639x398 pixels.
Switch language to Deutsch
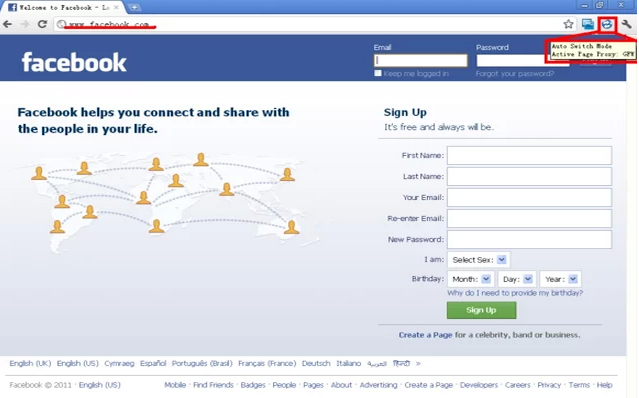(316, 363)
